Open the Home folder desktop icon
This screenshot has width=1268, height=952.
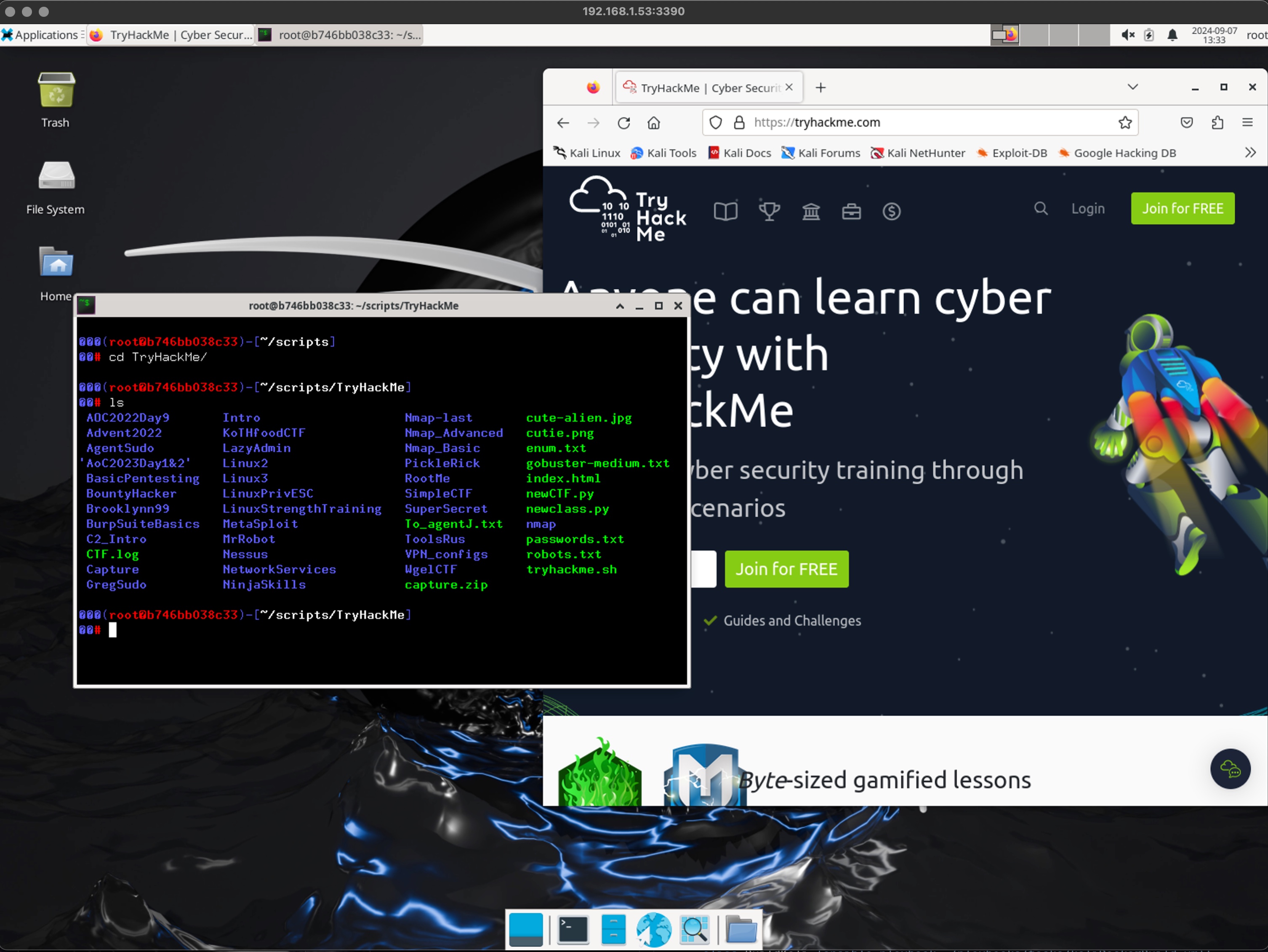(x=56, y=262)
